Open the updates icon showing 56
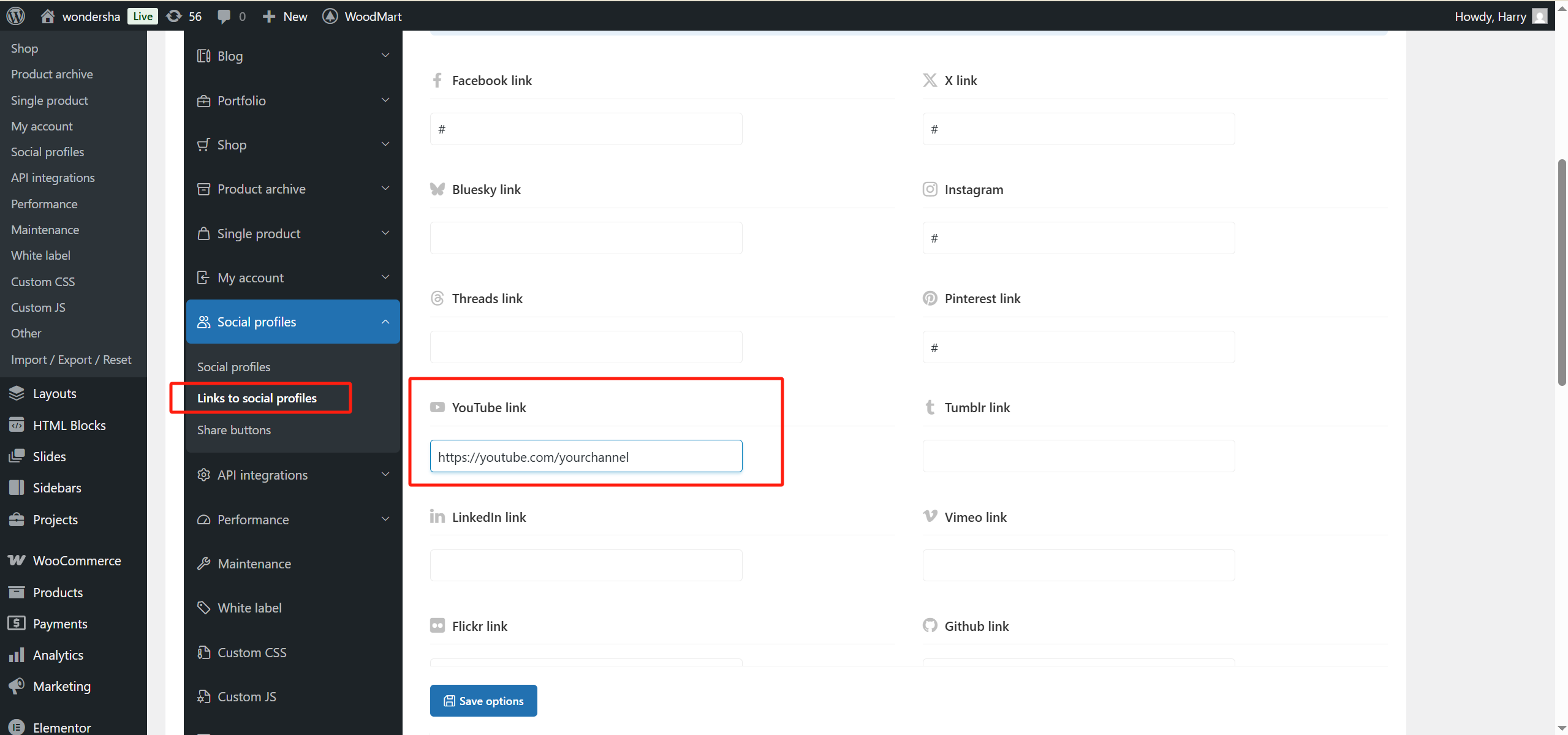The width and height of the screenshot is (1568, 735). click(x=175, y=16)
